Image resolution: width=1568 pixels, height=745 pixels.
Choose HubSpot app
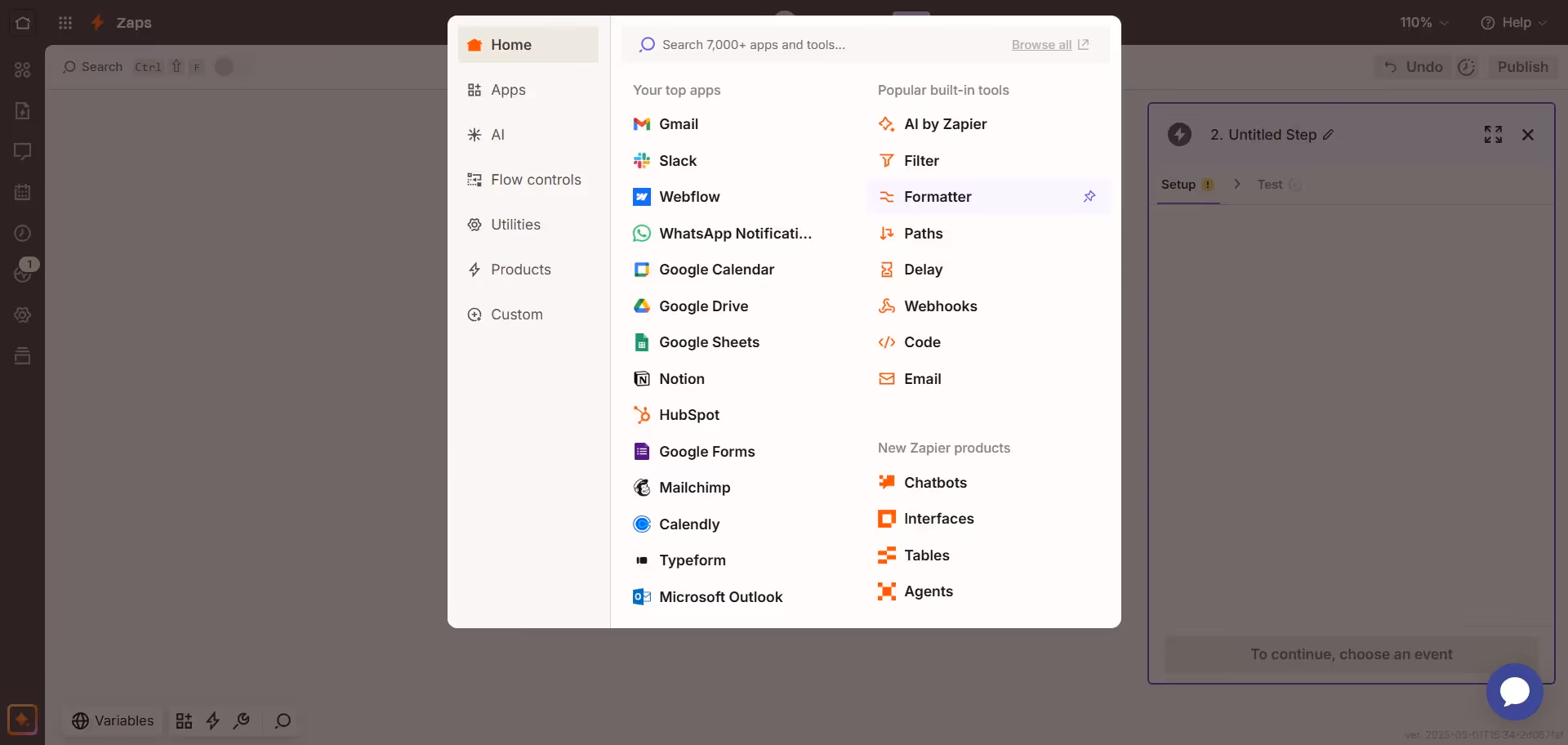[x=676, y=415]
